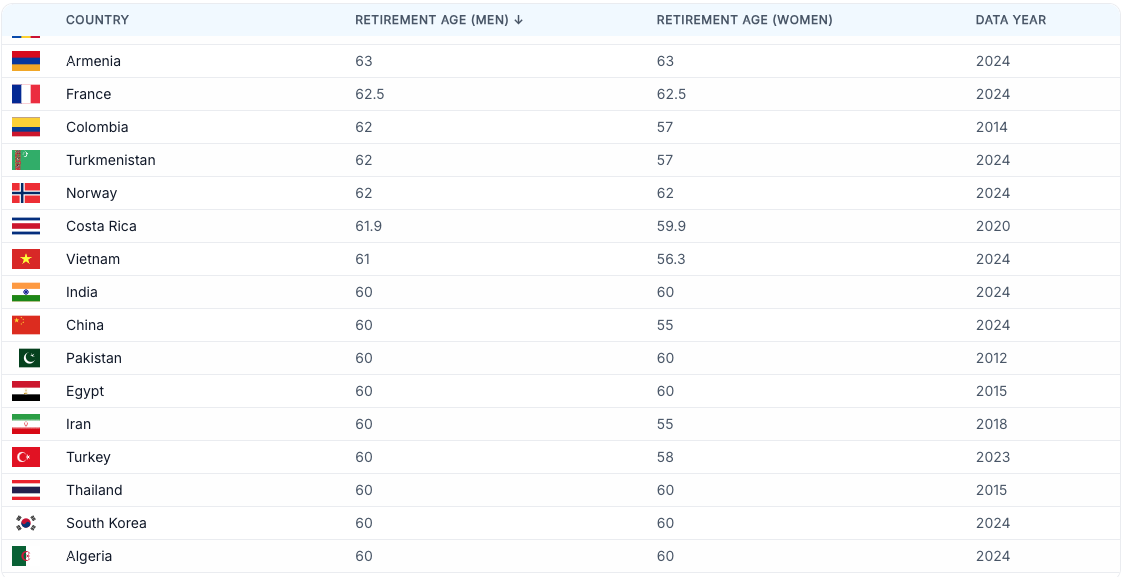This screenshot has width=1133, height=577.
Task: Click the Armenia flag icon
Action: (26, 61)
